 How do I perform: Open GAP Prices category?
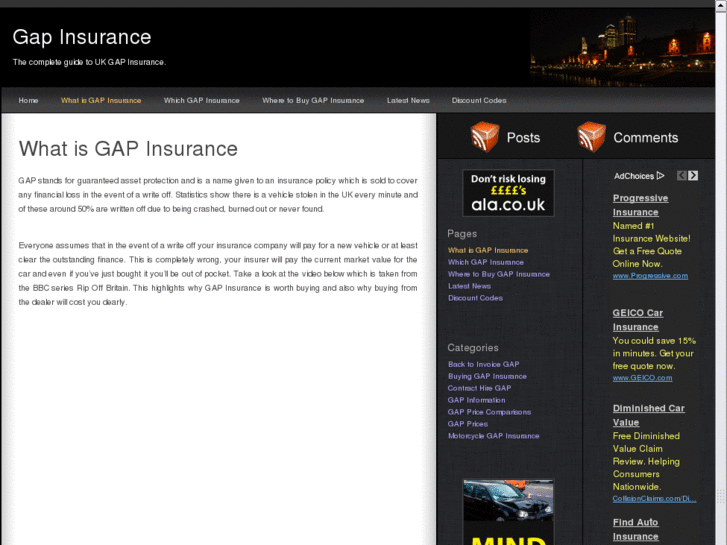[467, 424]
